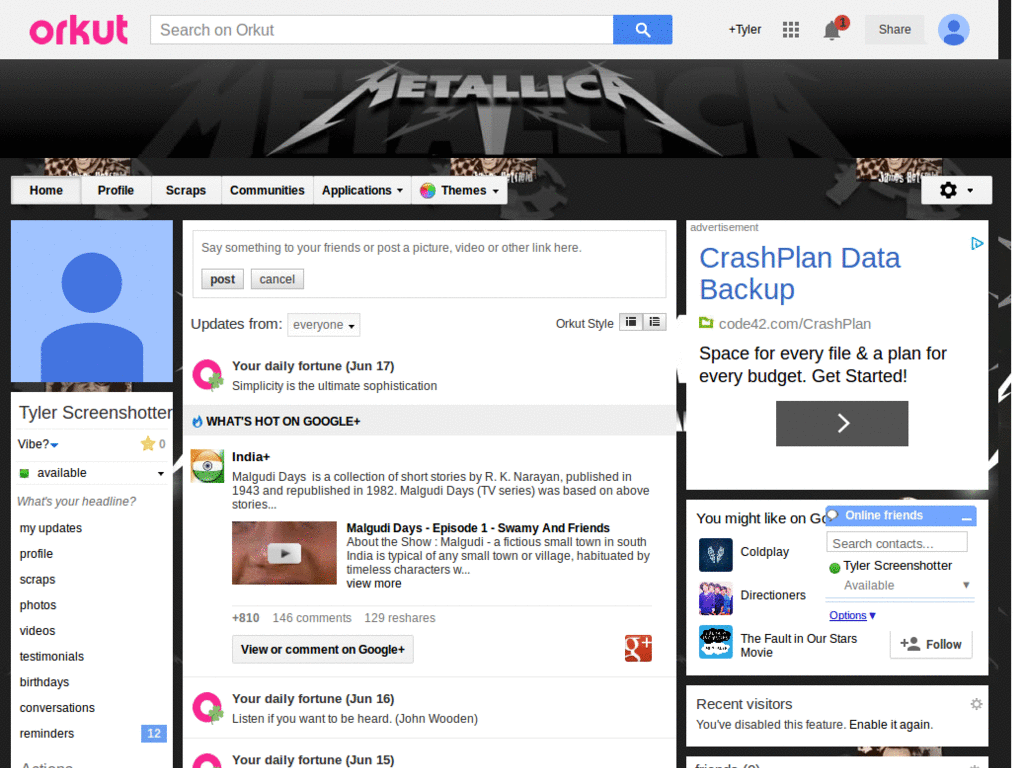Viewport: 1024px width, 768px height.
Task: Click the large profile picture
Action: (x=92, y=301)
